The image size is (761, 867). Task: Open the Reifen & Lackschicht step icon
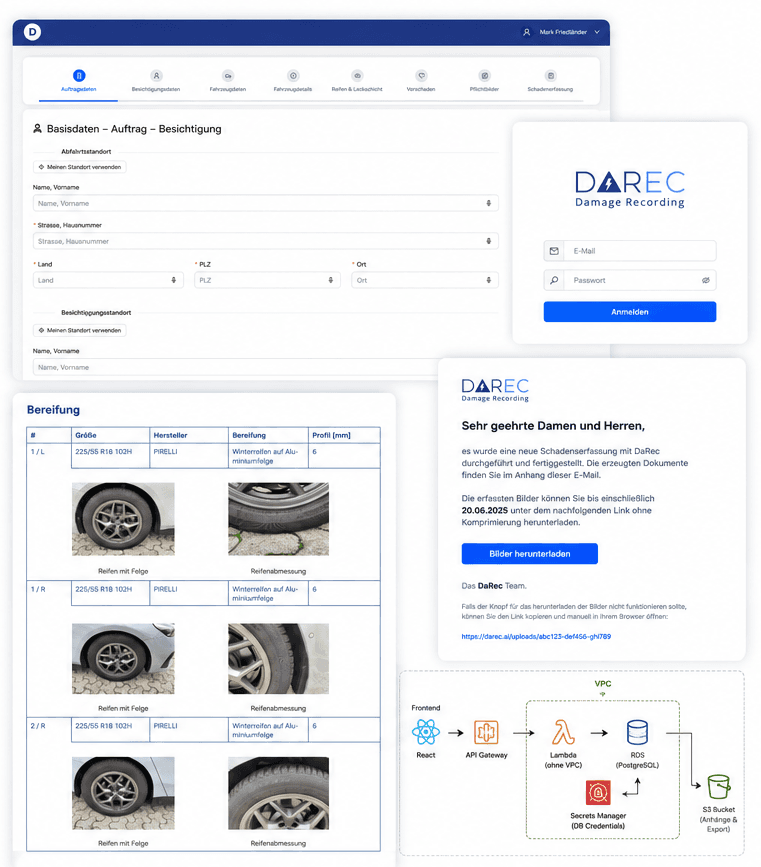point(357,76)
